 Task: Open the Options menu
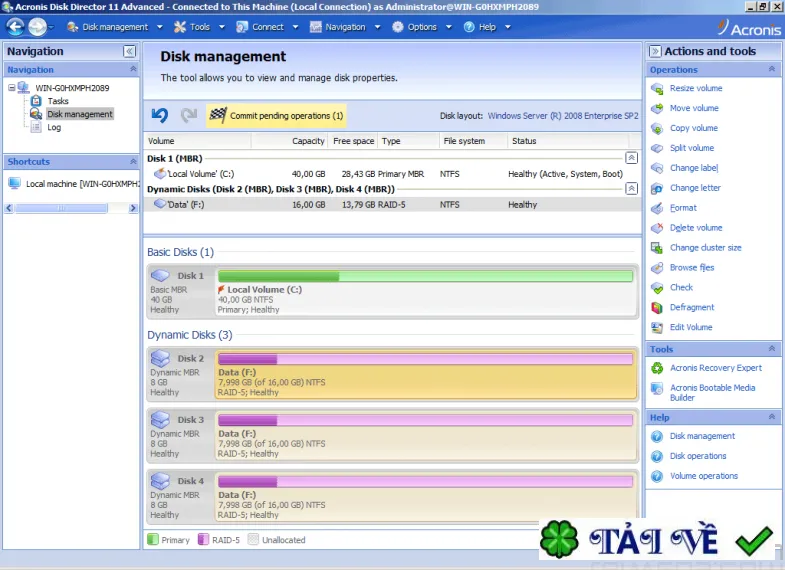coord(422,27)
